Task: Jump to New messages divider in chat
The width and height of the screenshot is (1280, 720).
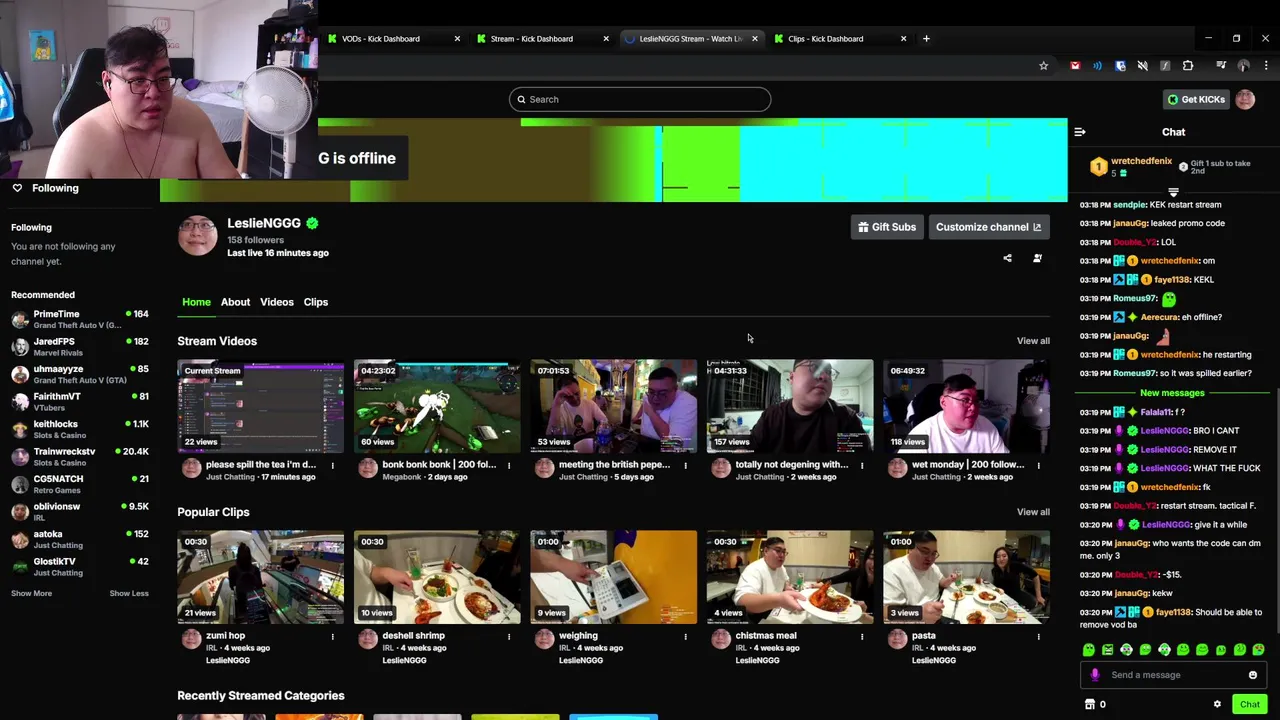Action: tap(1172, 393)
